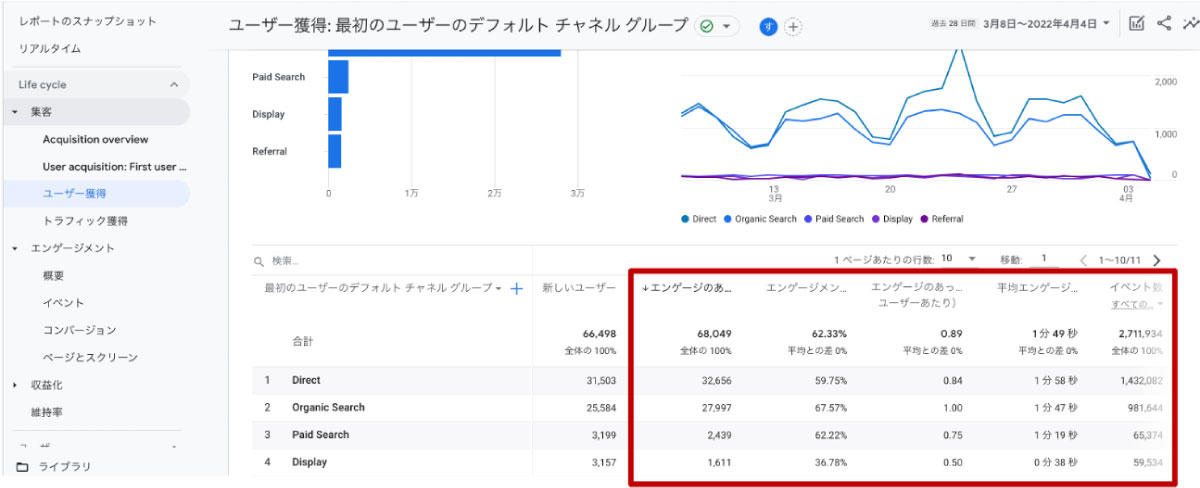Click the 移動 page number field
This screenshot has width=1200, height=488.
pyautogui.click(x=1044, y=259)
